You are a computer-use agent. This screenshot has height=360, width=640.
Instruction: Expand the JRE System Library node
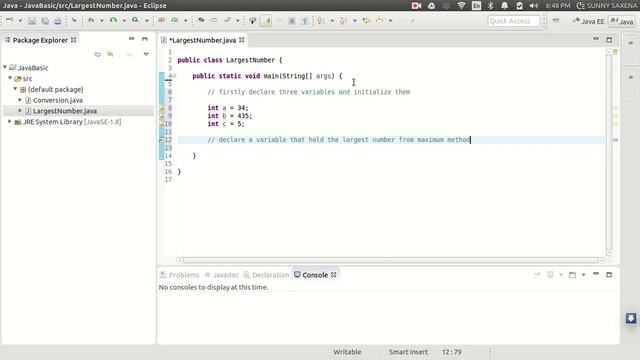pyautogui.click(x=10, y=121)
